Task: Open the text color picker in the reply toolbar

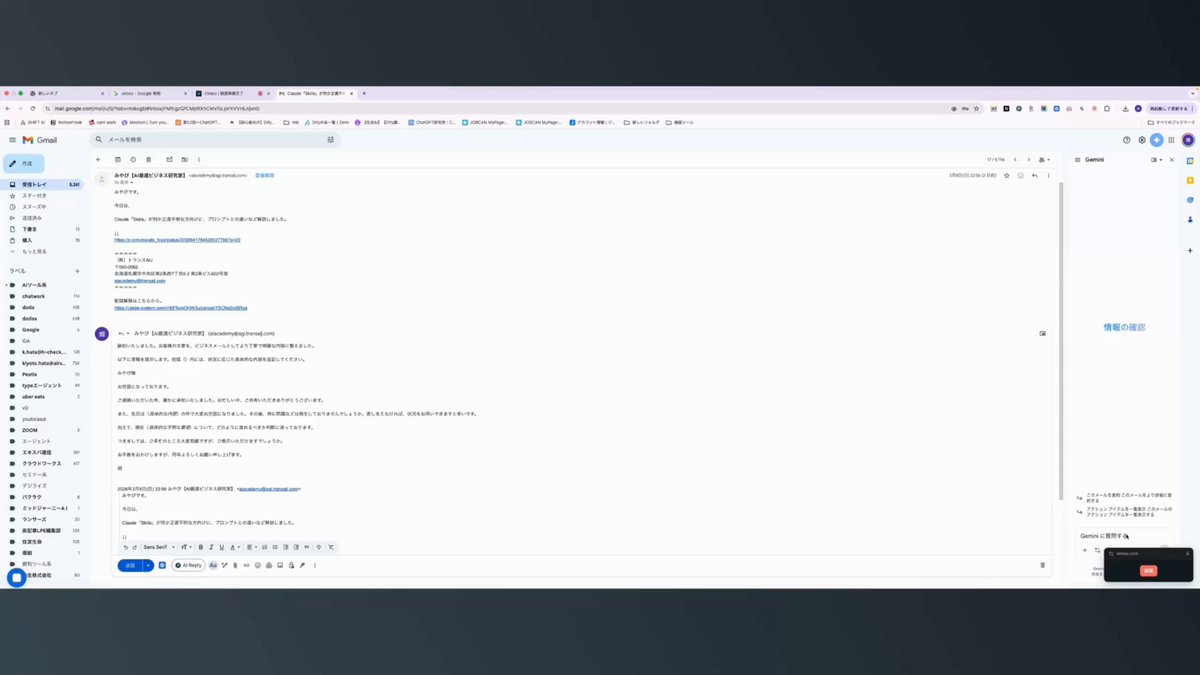Action: [234, 547]
